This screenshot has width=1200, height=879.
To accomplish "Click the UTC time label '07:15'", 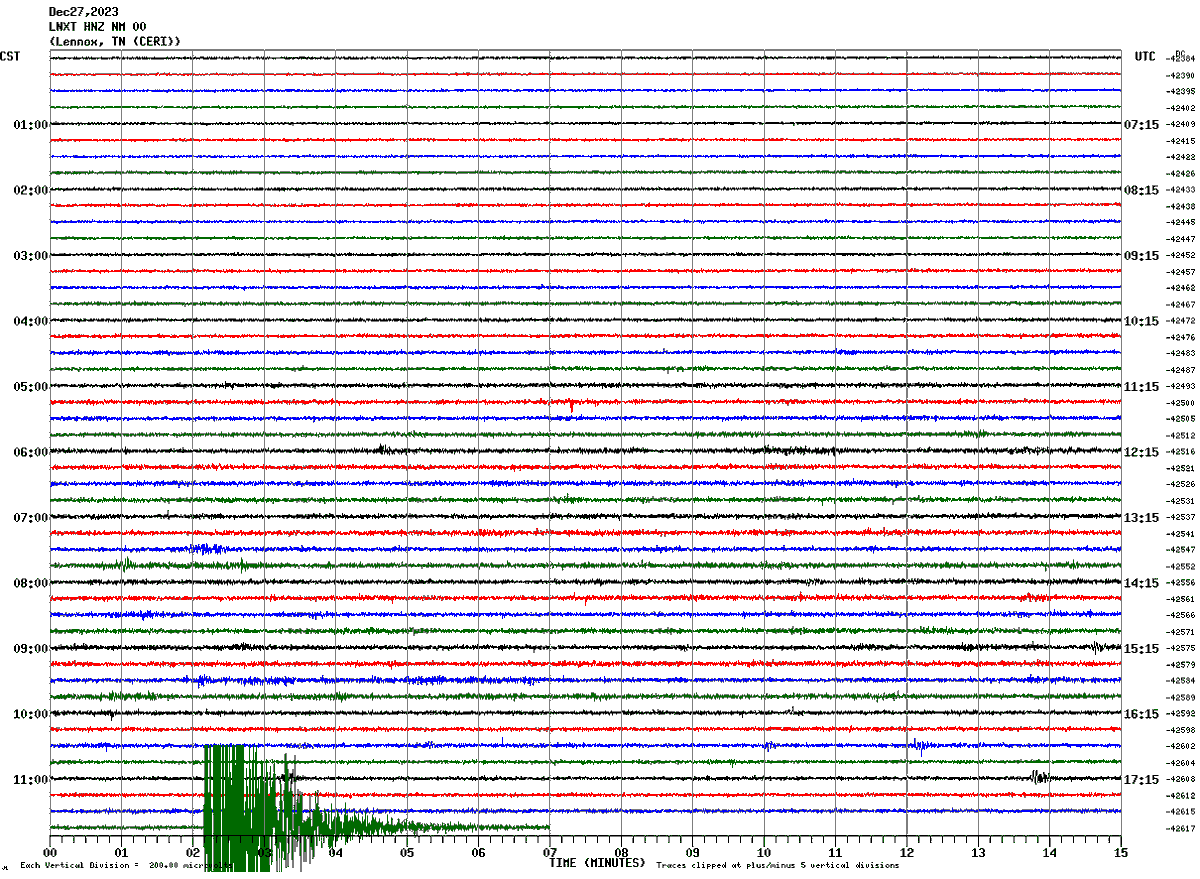I will tap(1142, 125).
